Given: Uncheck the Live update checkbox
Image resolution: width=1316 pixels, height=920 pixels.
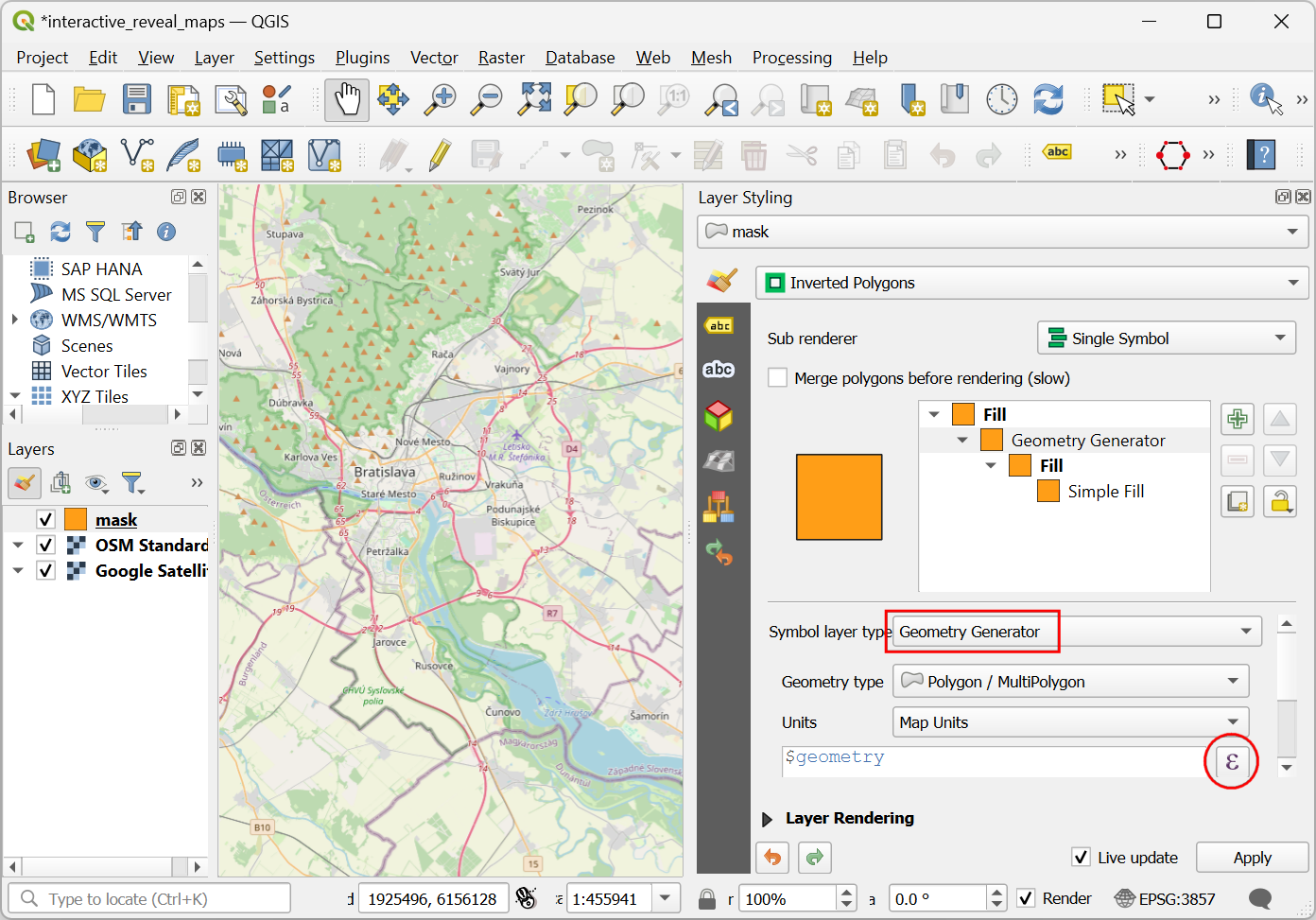Looking at the screenshot, I should [x=1082, y=858].
